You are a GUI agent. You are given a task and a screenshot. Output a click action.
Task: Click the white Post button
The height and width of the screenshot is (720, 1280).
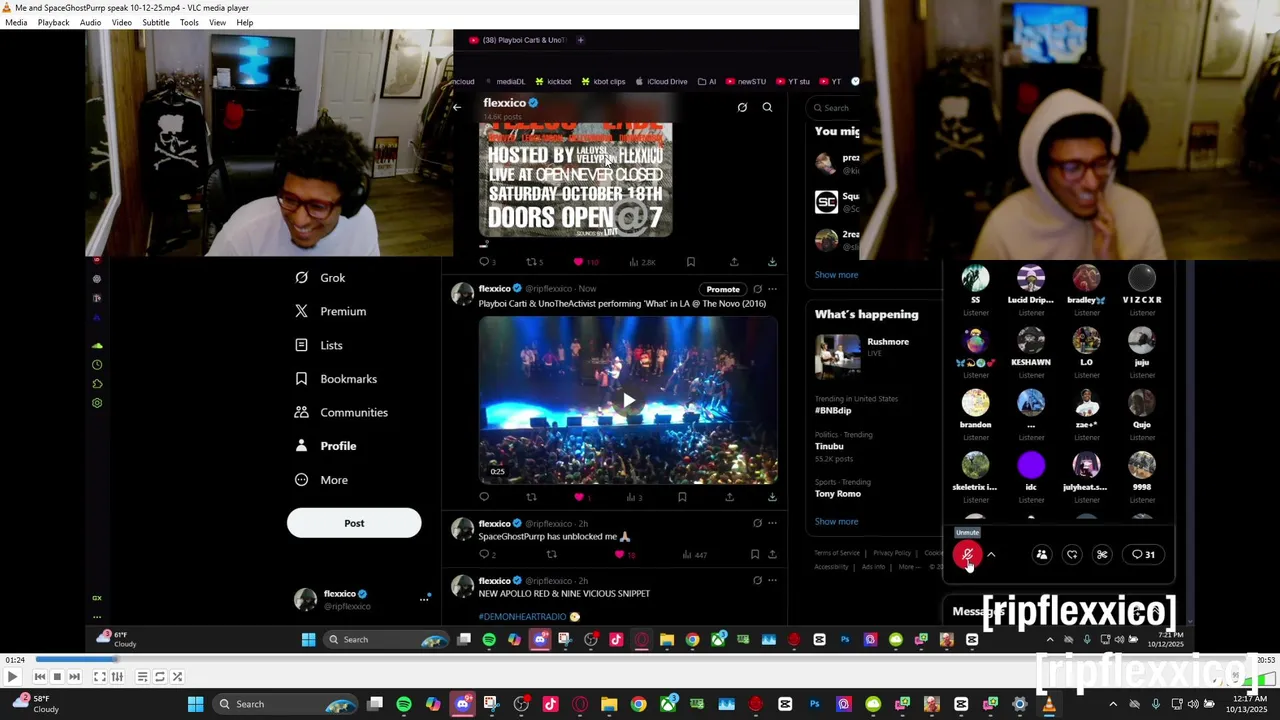[354, 523]
